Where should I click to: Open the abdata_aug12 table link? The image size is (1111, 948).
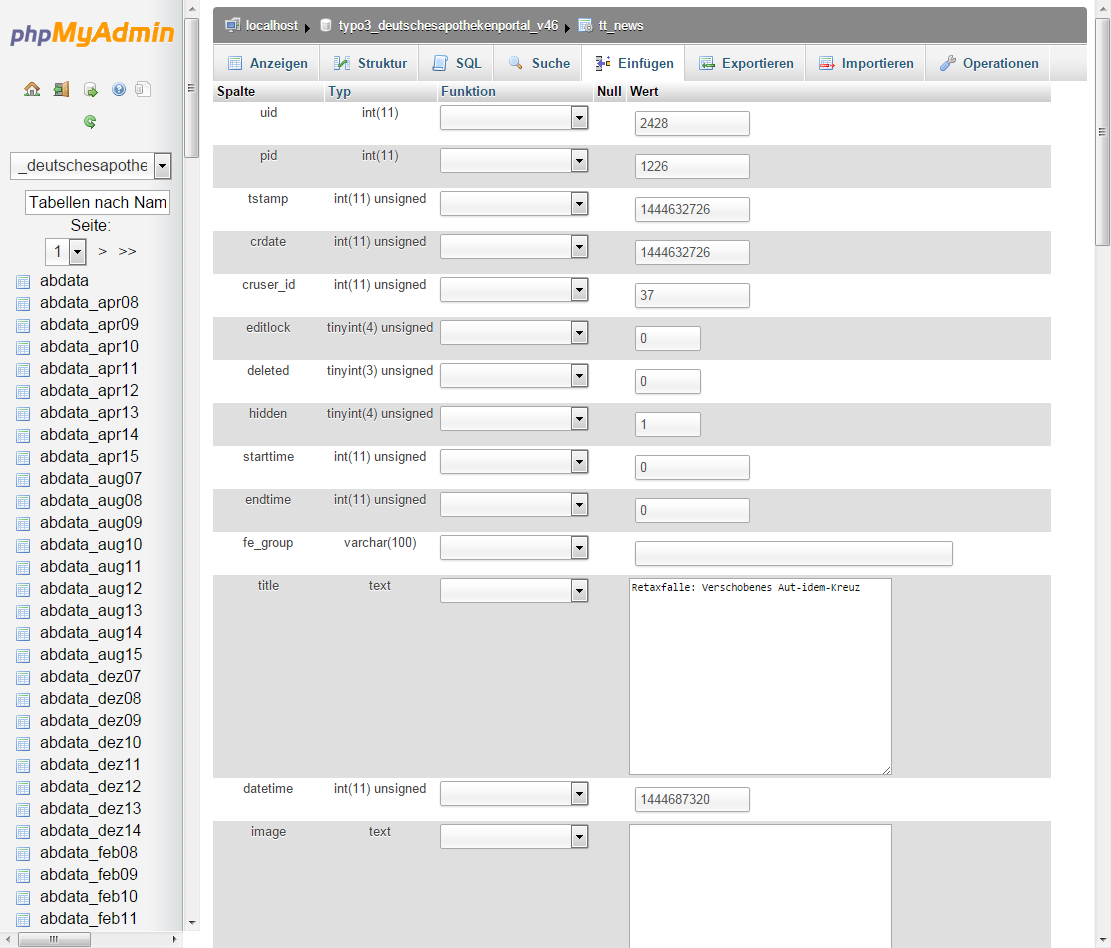[x=91, y=589]
